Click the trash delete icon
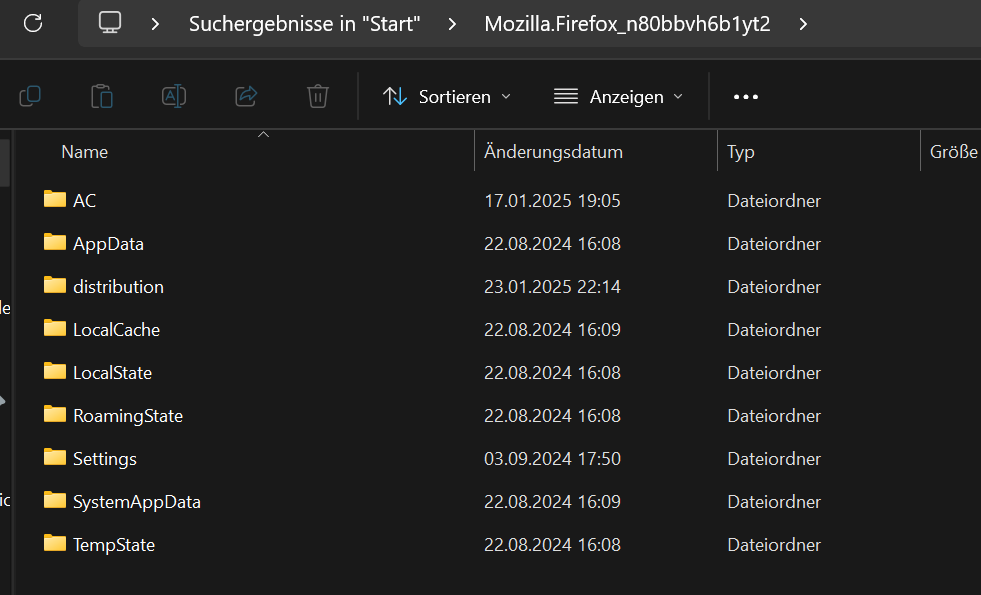Screen dimensions: 981x595 pyautogui.click(x=318, y=96)
